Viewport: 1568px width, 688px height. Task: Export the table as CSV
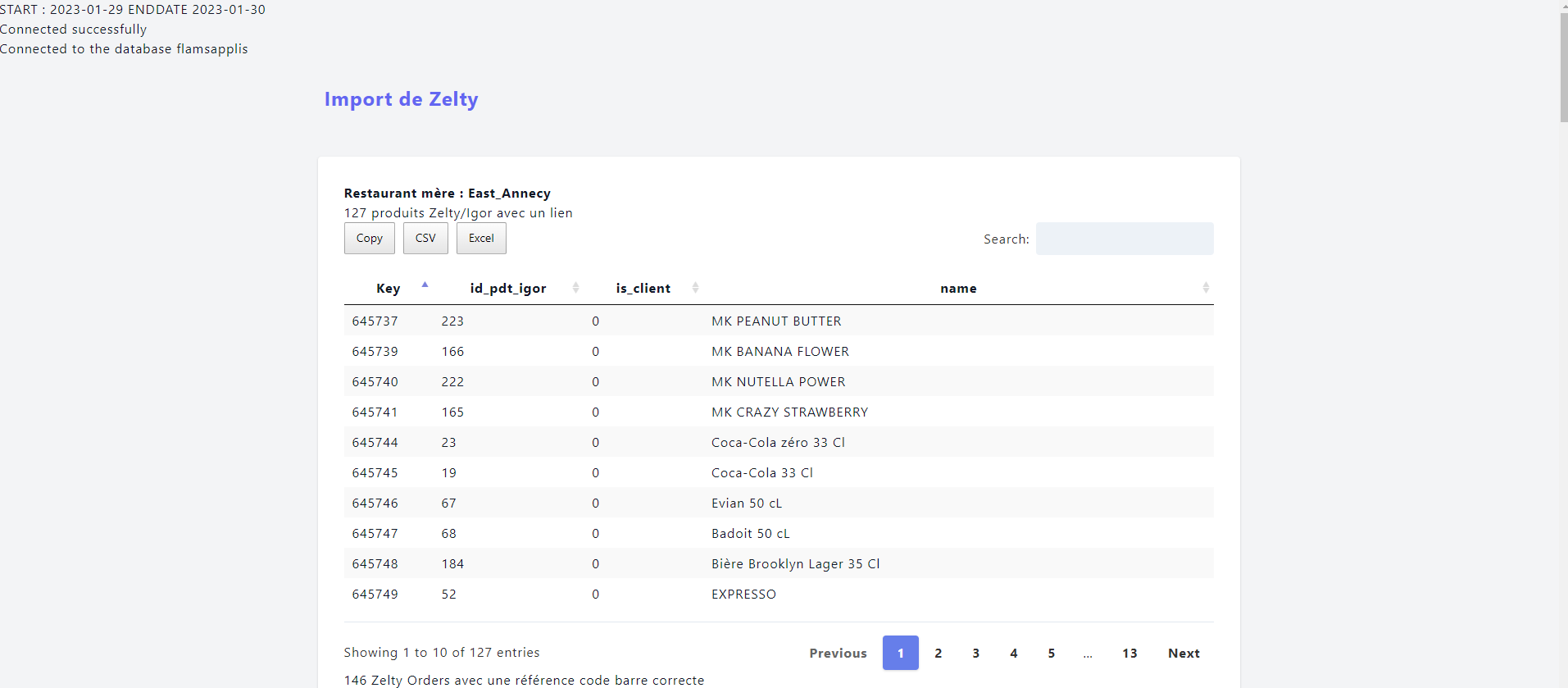click(x=425, y=239)
